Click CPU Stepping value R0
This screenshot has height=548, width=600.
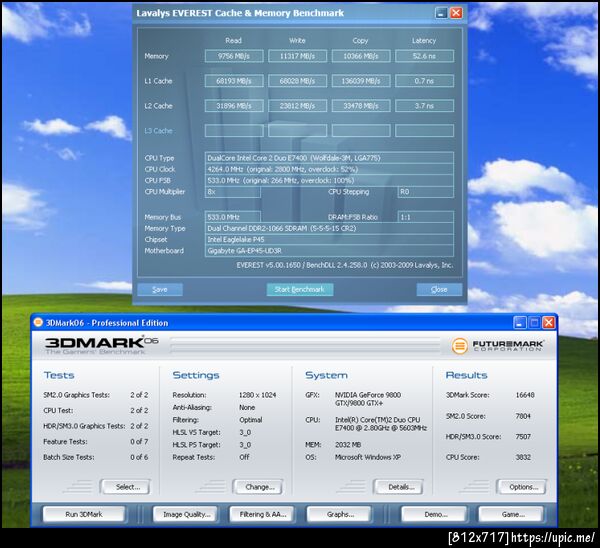point(426,192)
